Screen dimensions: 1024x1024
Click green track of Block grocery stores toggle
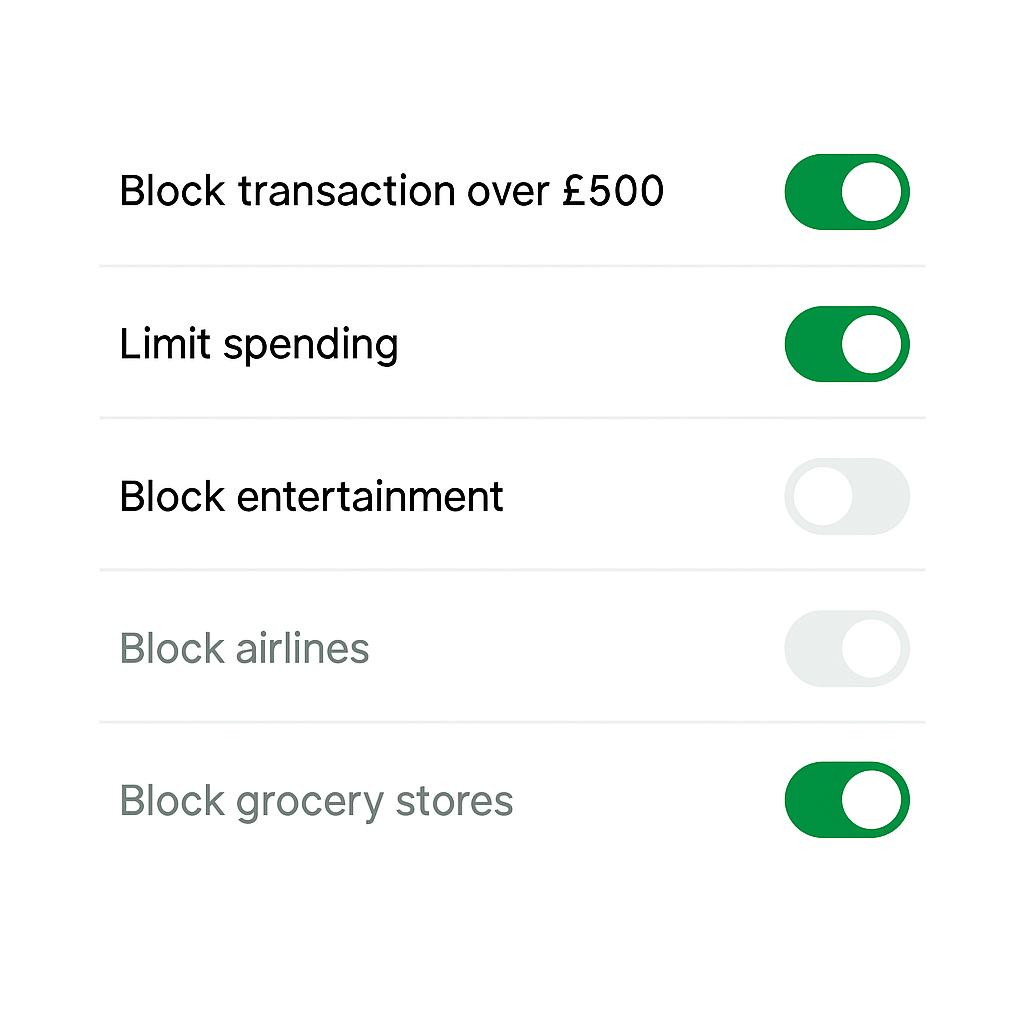click(x=812, y=800)
